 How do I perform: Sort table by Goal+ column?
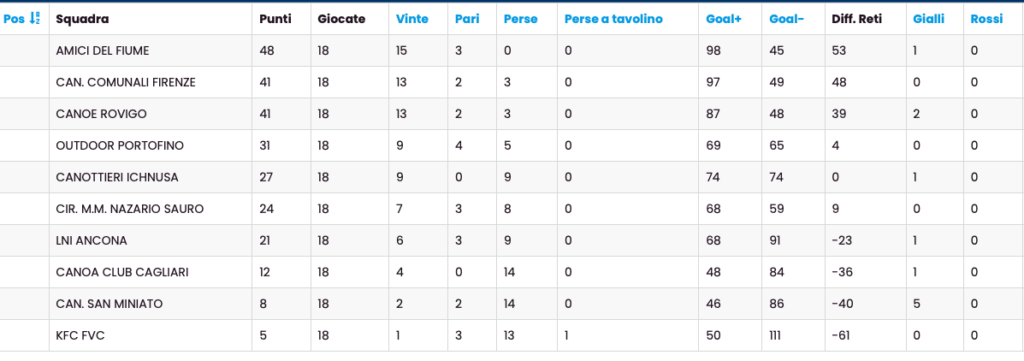724,19
